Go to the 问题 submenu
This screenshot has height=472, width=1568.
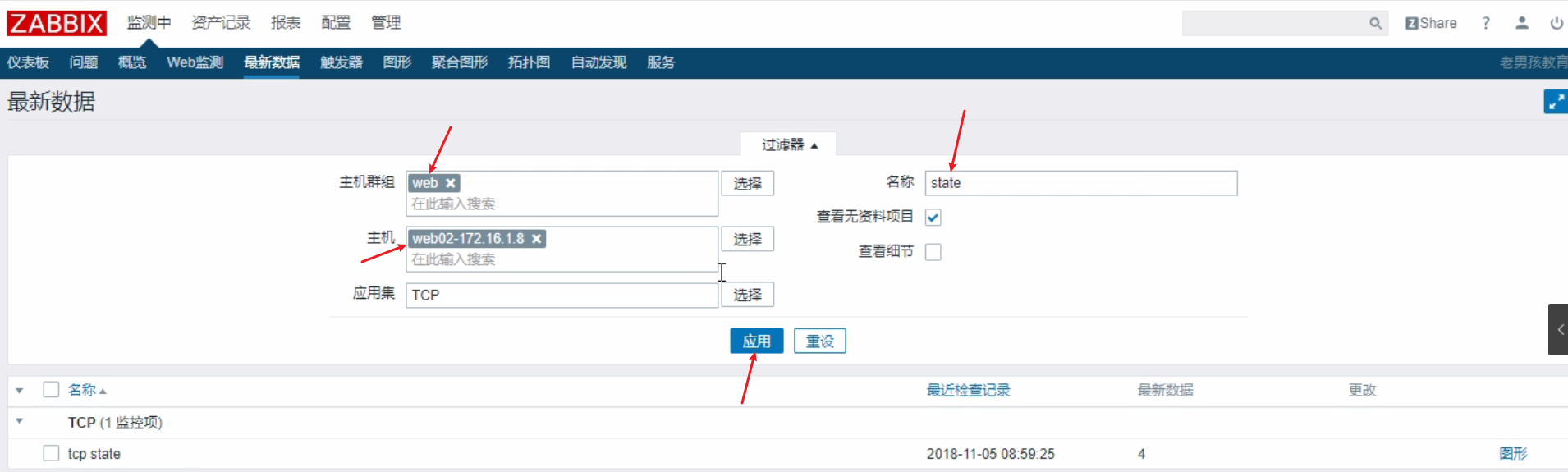point(84,62)
